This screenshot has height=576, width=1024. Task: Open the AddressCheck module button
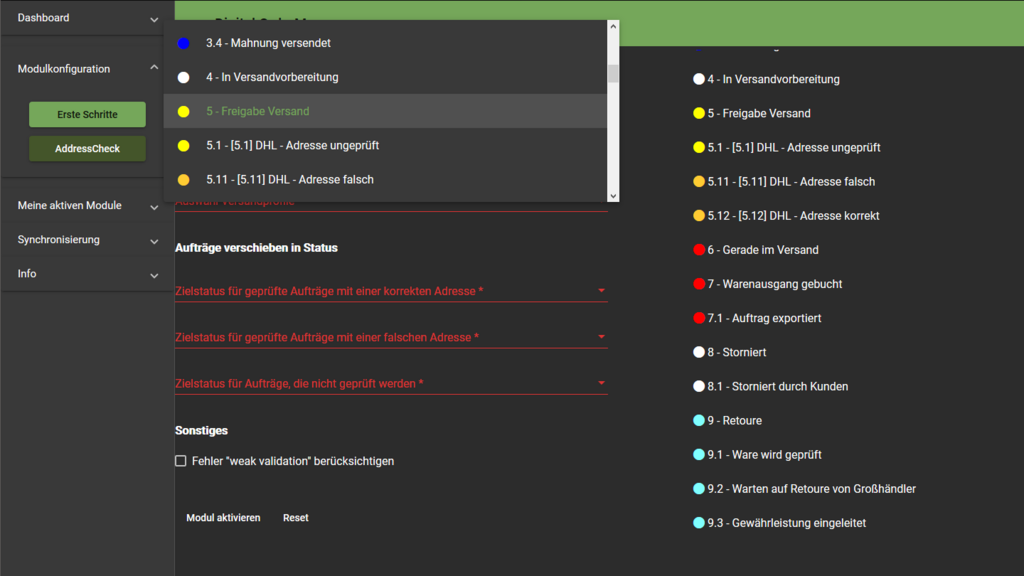[87, 149]
